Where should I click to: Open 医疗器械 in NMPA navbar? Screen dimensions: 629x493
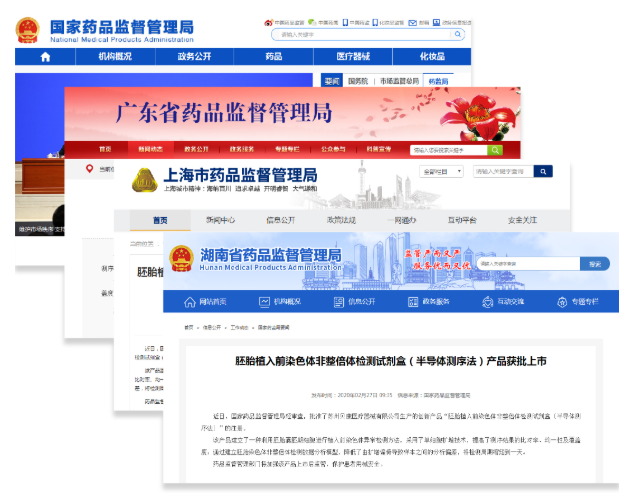pyautogui.click(x=353, y=57)
